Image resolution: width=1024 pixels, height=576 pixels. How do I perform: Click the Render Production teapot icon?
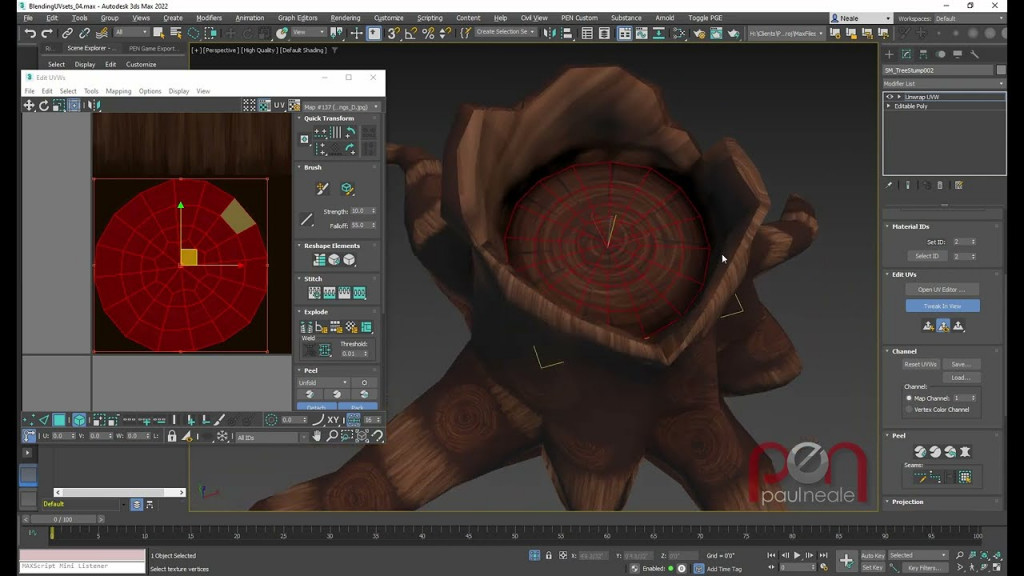(735, 35)
